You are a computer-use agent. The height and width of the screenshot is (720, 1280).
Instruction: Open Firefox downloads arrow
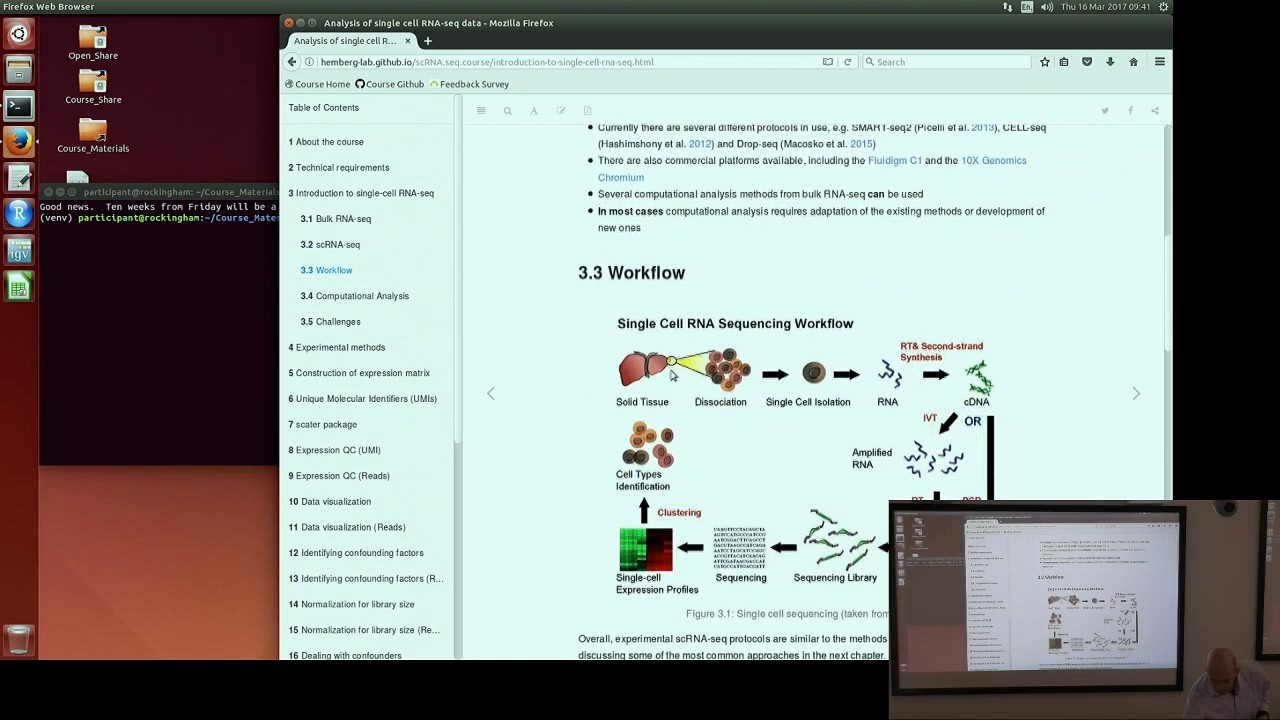[1110, 62]
